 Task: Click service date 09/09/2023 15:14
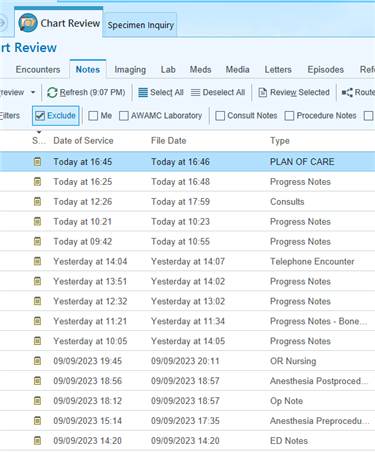coord(88,421)
